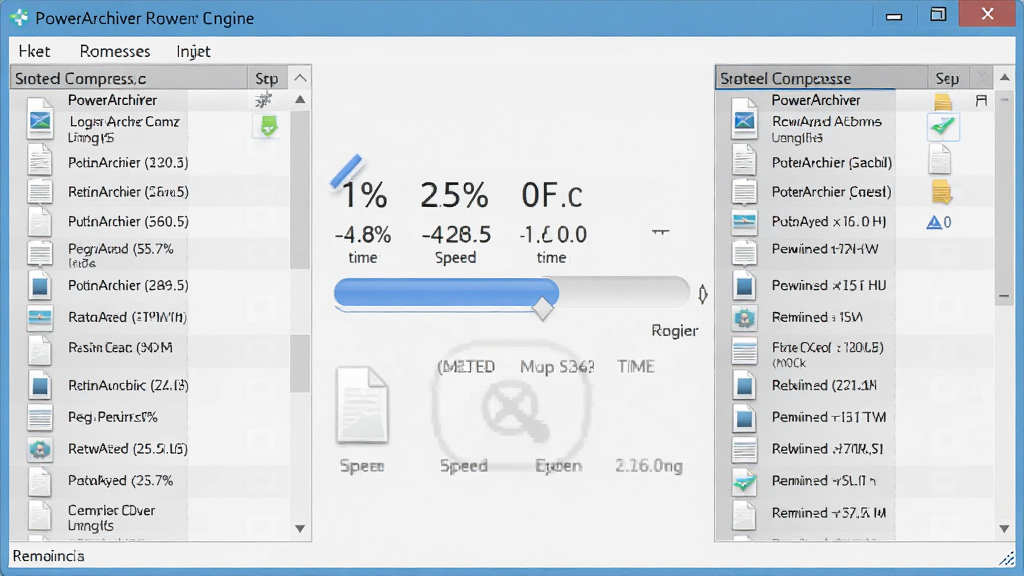Click the blue pencil icon above 1%

[x=347, y=171]
